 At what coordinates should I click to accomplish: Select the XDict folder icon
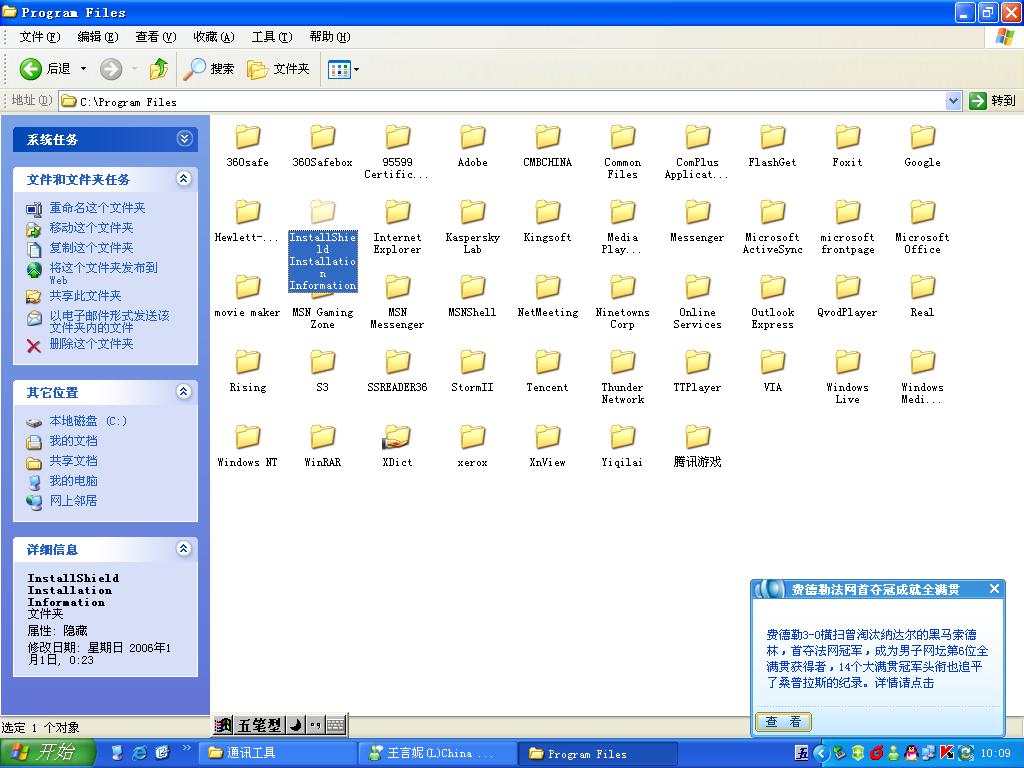pos(397,438)
